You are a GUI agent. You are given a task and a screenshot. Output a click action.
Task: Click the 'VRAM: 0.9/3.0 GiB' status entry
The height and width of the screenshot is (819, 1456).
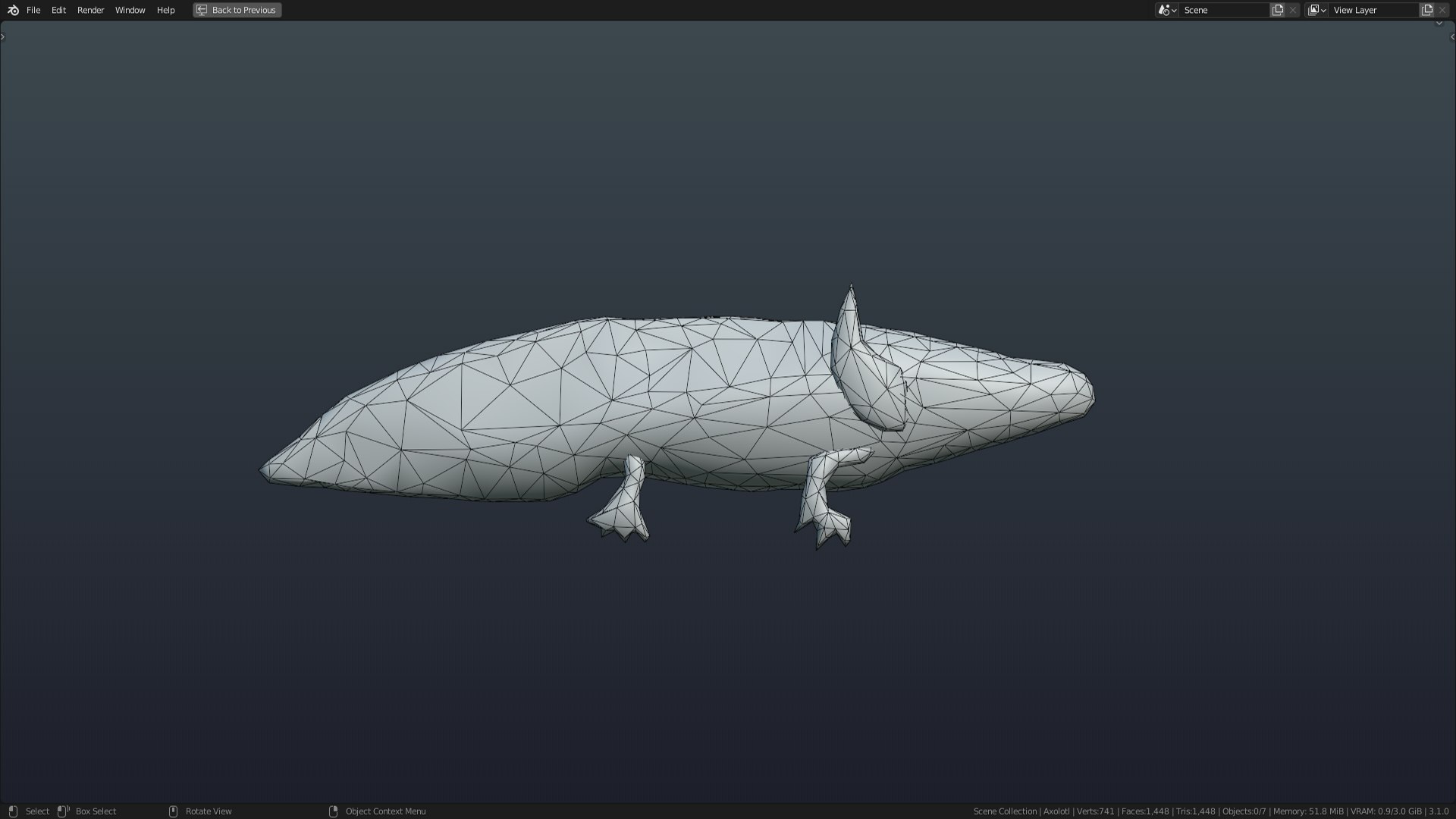pos(1386,811)
